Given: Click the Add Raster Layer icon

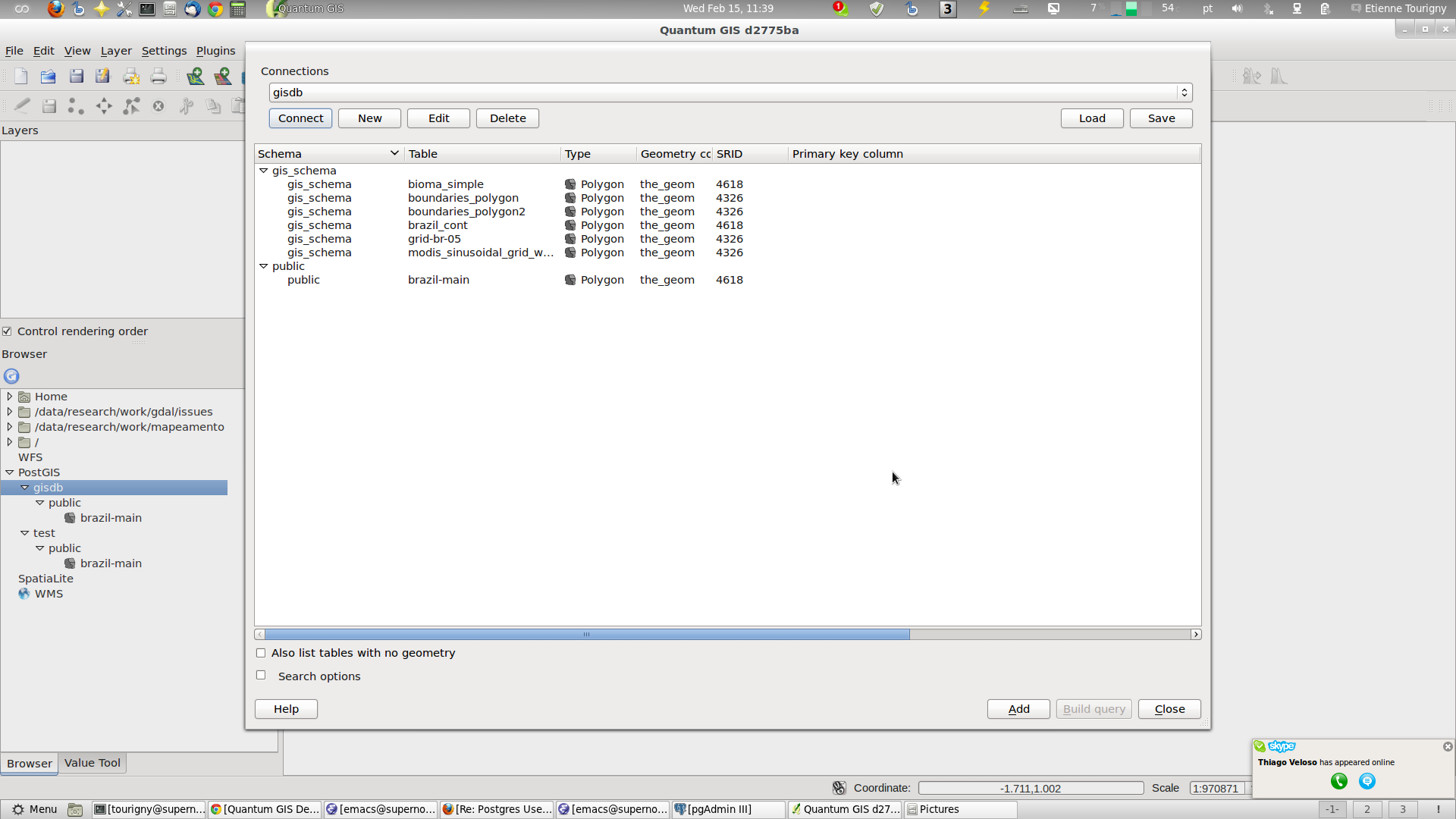Looking at the screenshot, I should tap(222, 76).
